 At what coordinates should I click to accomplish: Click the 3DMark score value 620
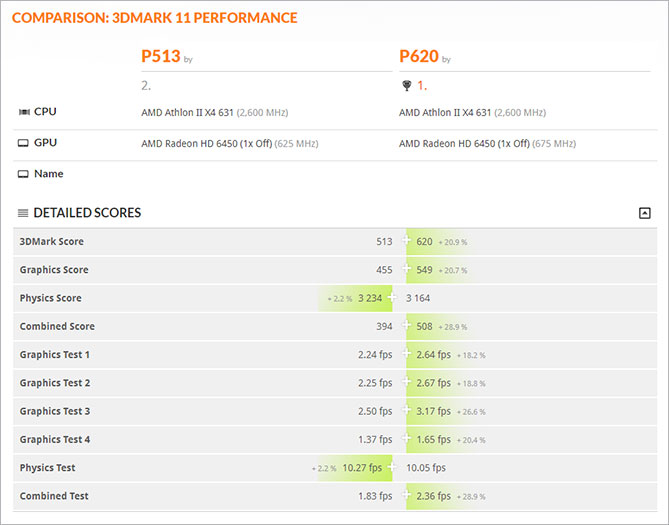[x=425, y=242]
